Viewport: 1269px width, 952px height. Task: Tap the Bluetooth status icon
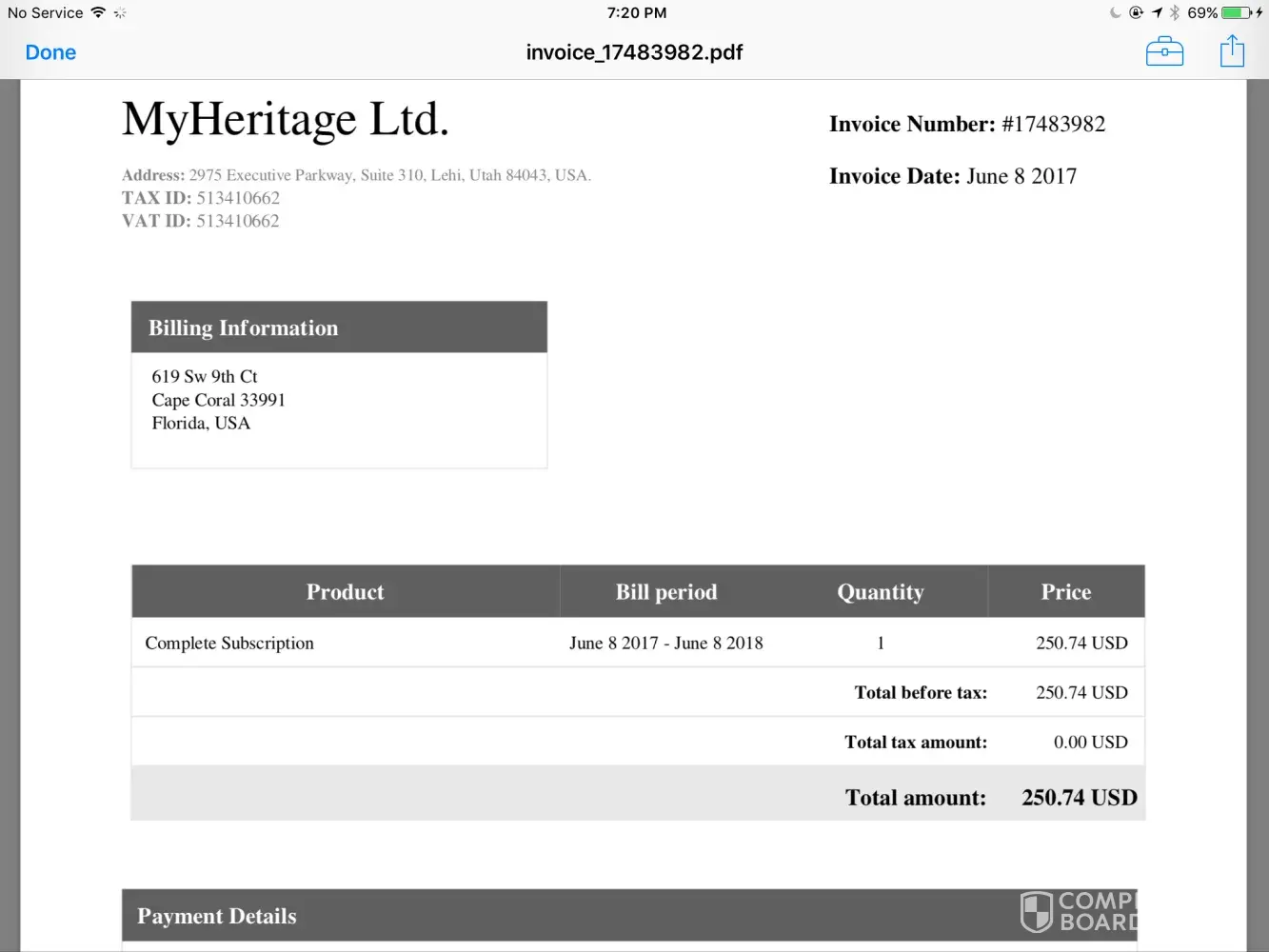1175,12
